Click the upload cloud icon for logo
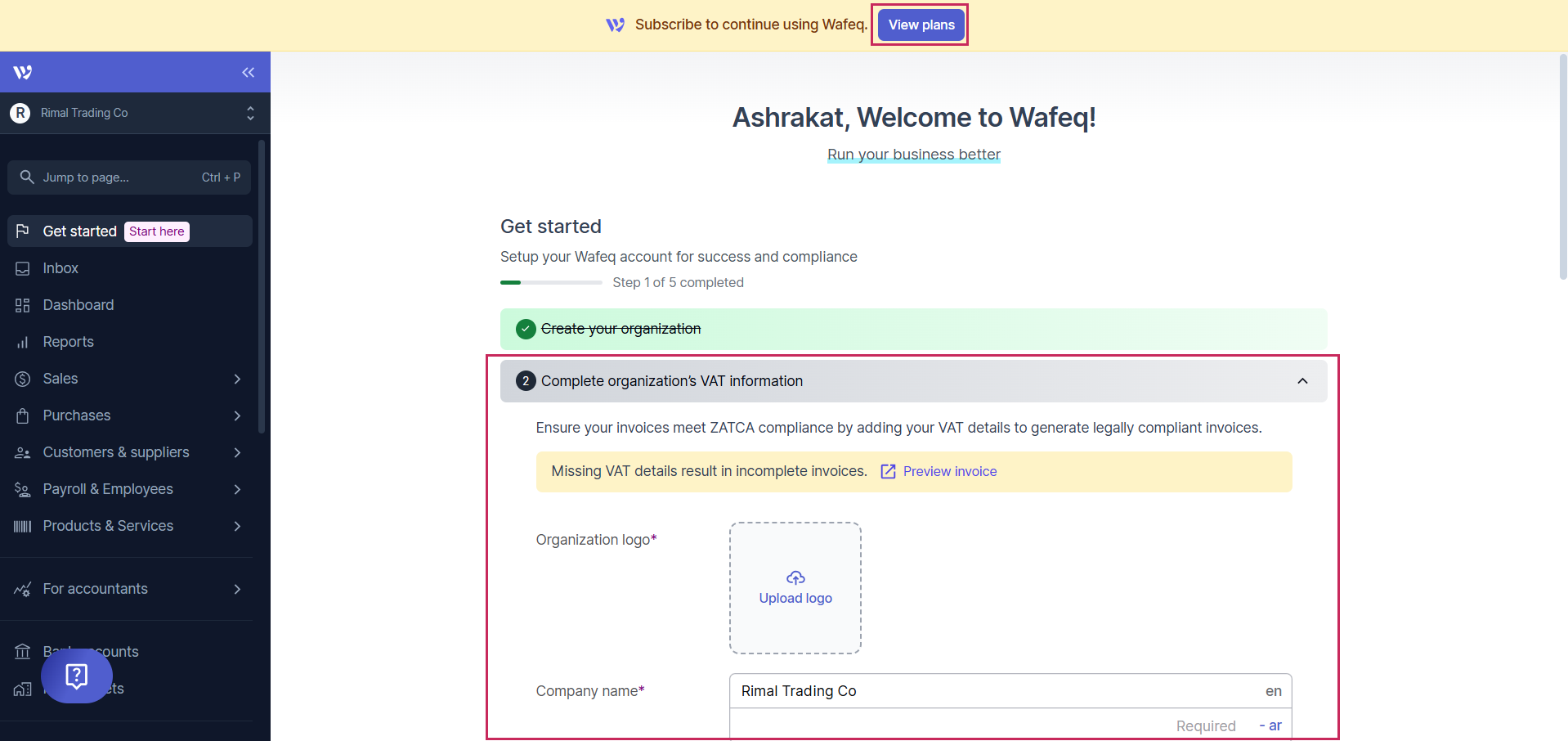 (795, 578)
